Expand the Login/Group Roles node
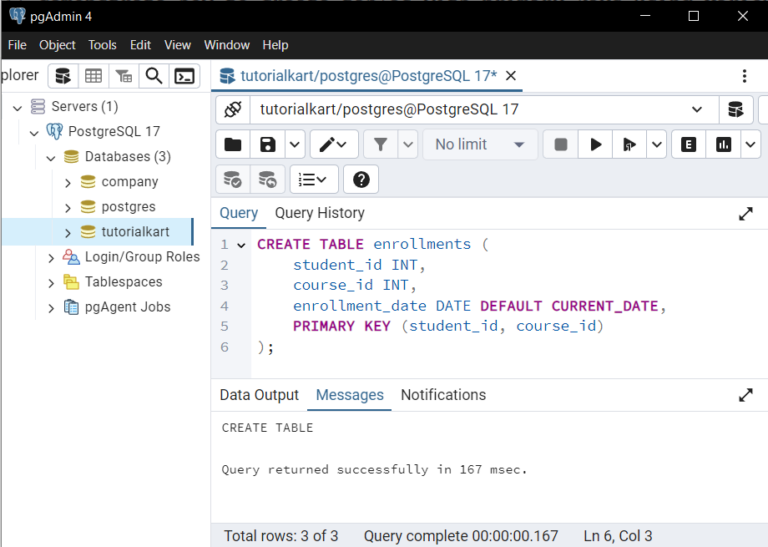The image size is (768, 547). tap(51, 258)
